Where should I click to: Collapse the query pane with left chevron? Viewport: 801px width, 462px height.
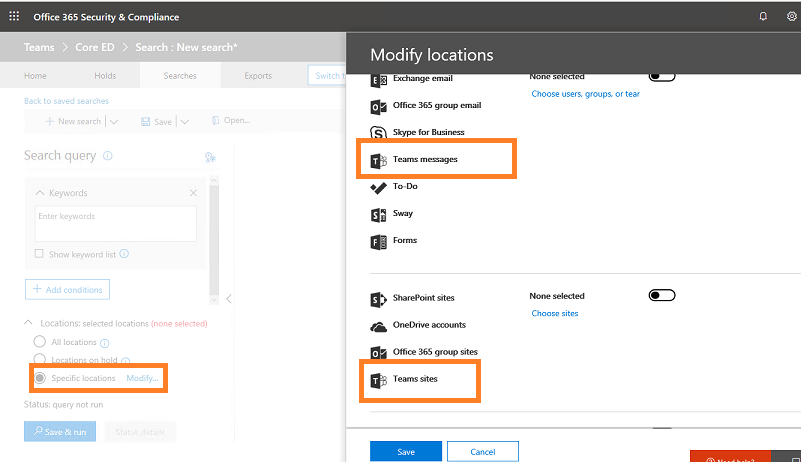(x=229, y=298)
